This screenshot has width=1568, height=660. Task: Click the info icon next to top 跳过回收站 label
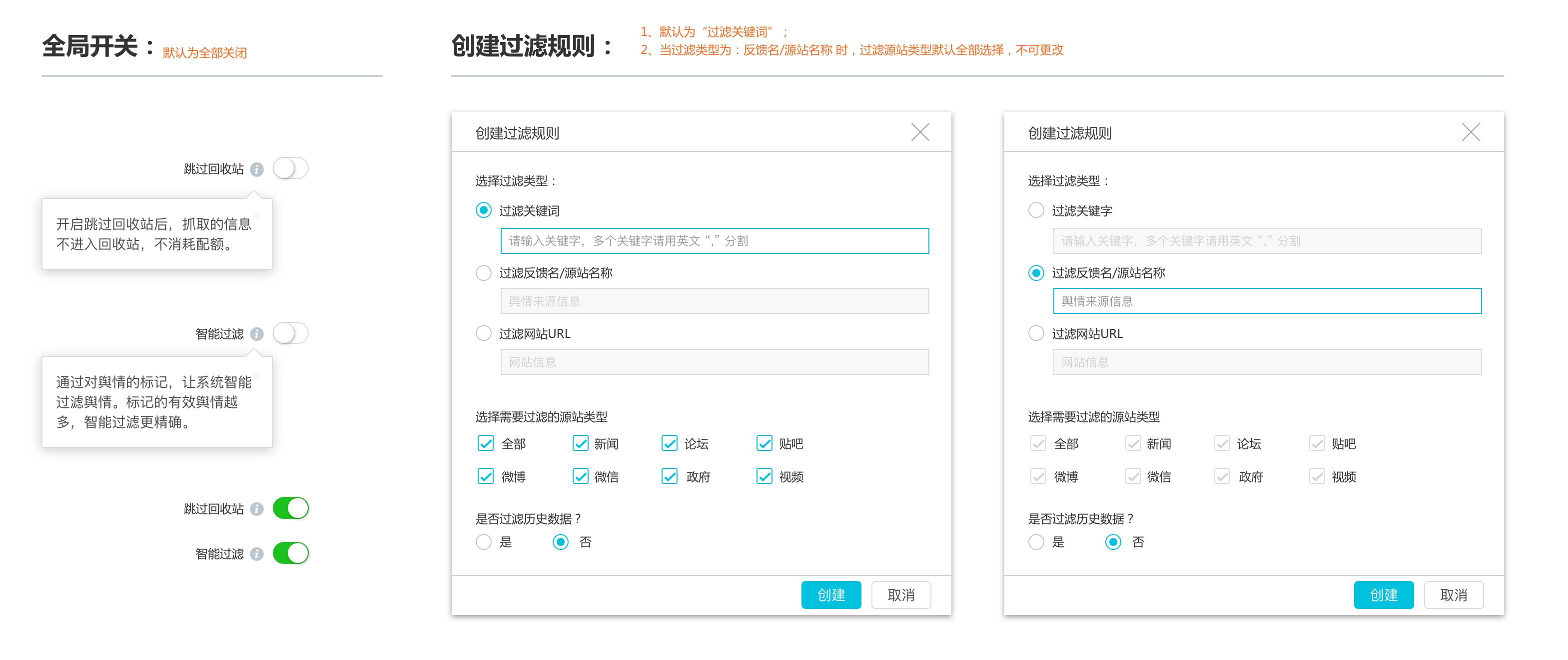click(x=257, y=169)
